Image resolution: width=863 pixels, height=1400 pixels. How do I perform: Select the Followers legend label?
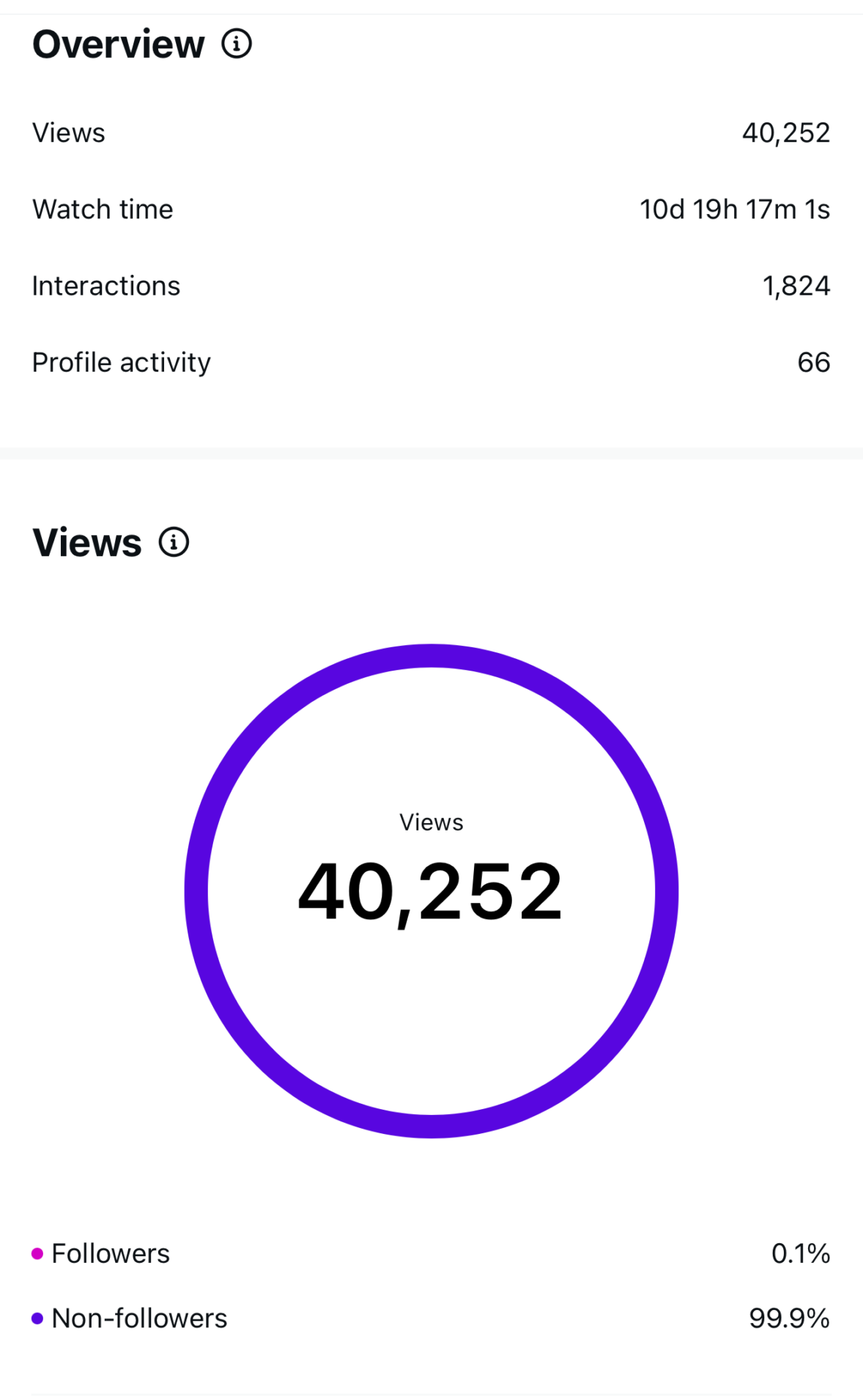[111, 1253]
